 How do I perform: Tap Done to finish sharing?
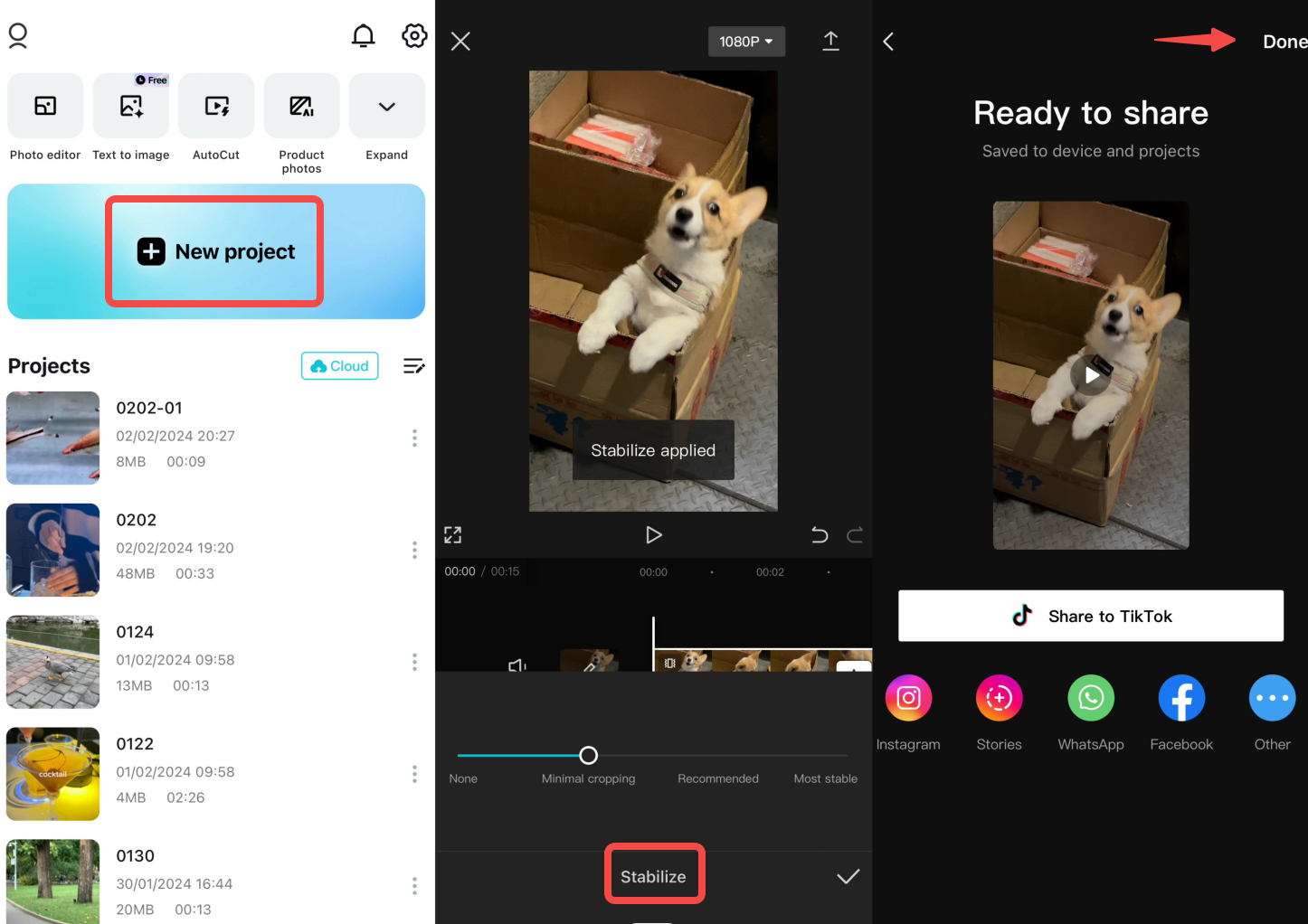point(1284,41)
